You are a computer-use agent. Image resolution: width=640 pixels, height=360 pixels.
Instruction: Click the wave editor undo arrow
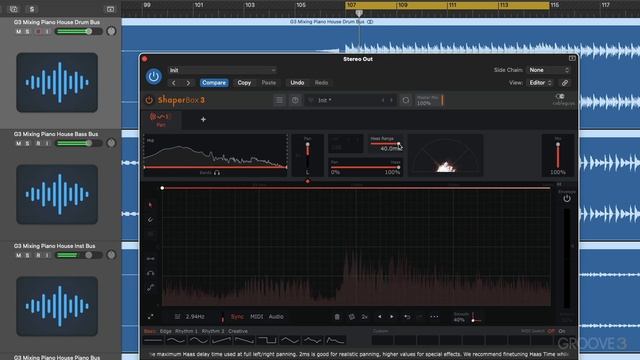407,317
